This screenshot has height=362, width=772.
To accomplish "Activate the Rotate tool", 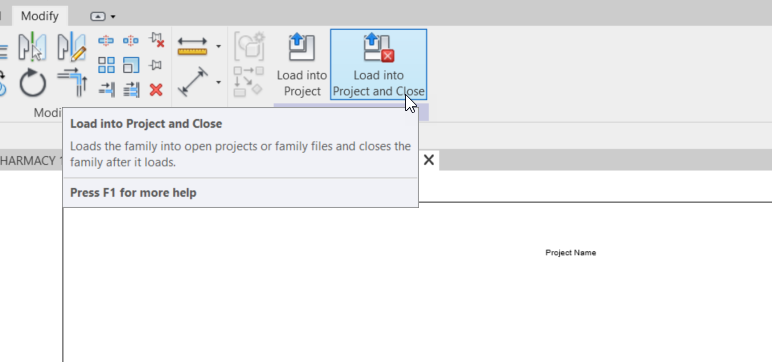I will (32, 83).
